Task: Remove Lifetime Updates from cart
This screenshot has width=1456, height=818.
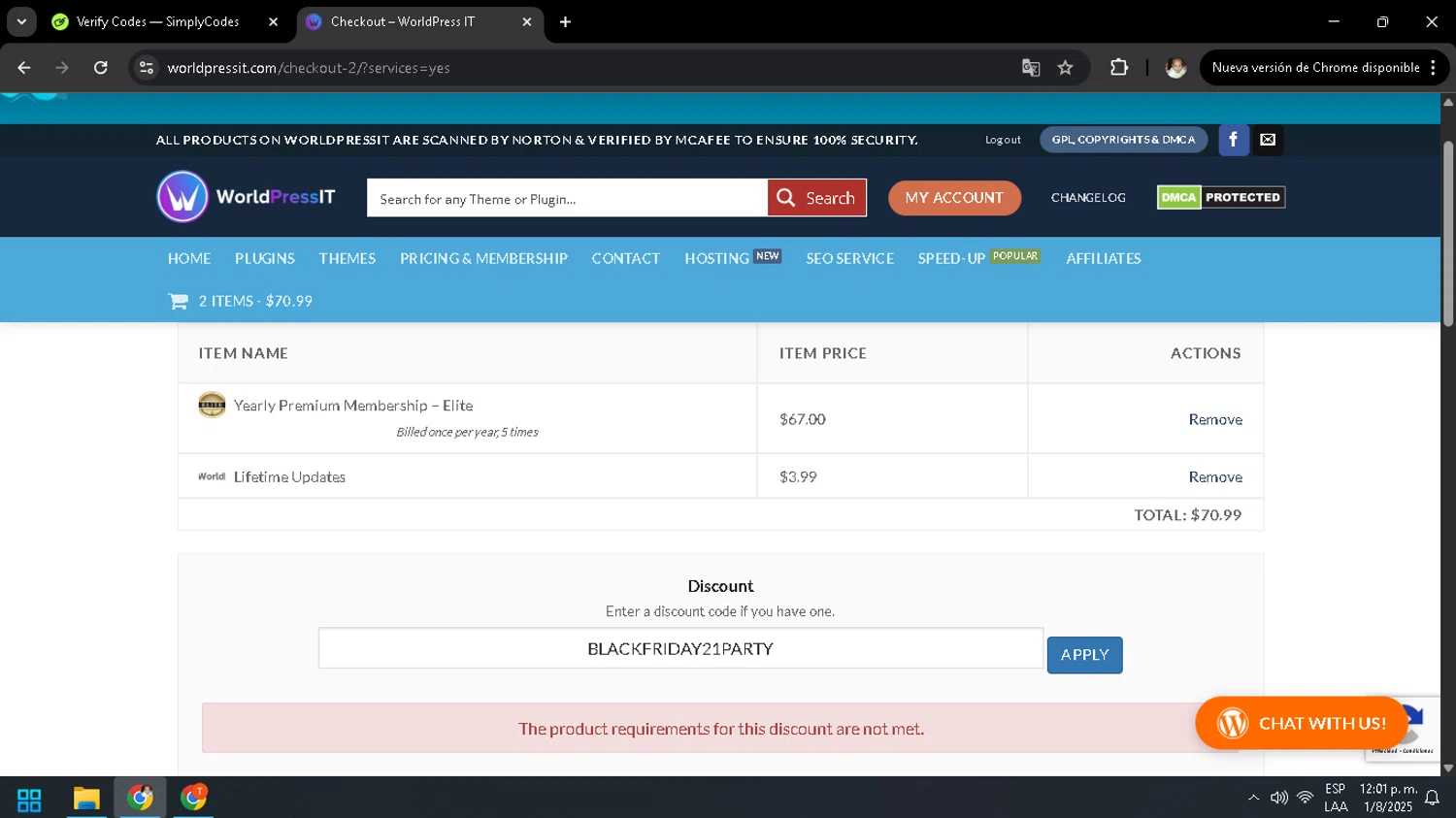Action: (x=1215, y=476)
